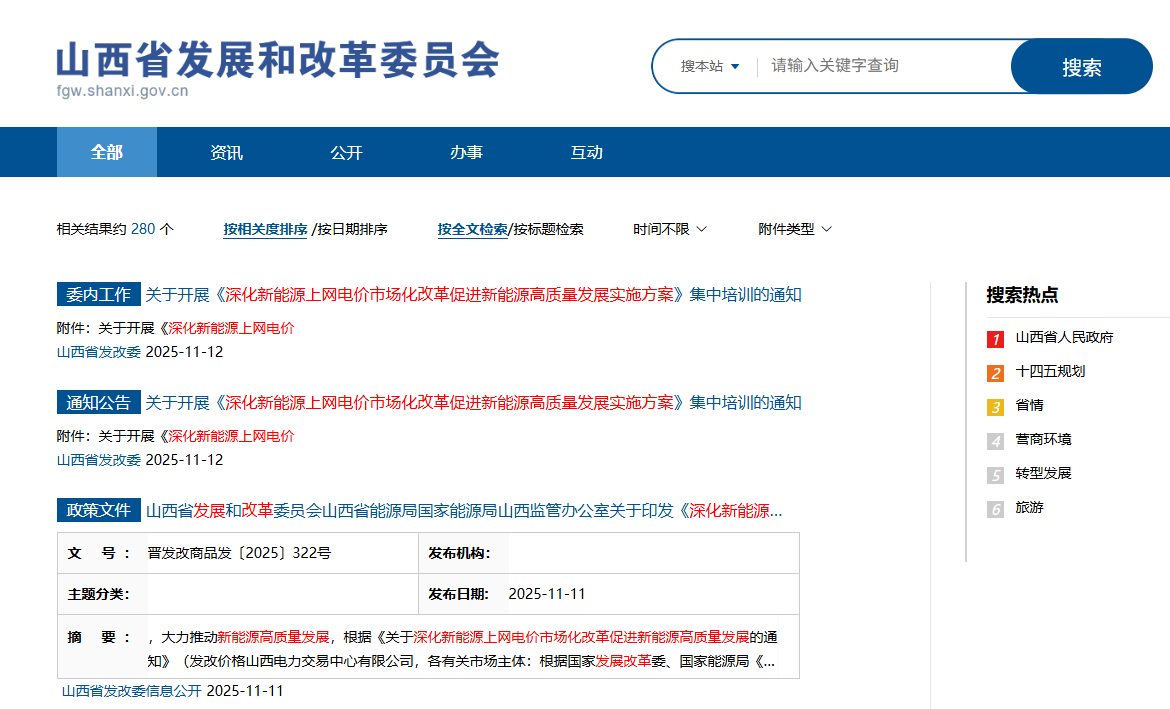The height and width of the screenshot is (709, 1170).
Task: Sort results by 按相关度排序
Action: click(265, 229)
